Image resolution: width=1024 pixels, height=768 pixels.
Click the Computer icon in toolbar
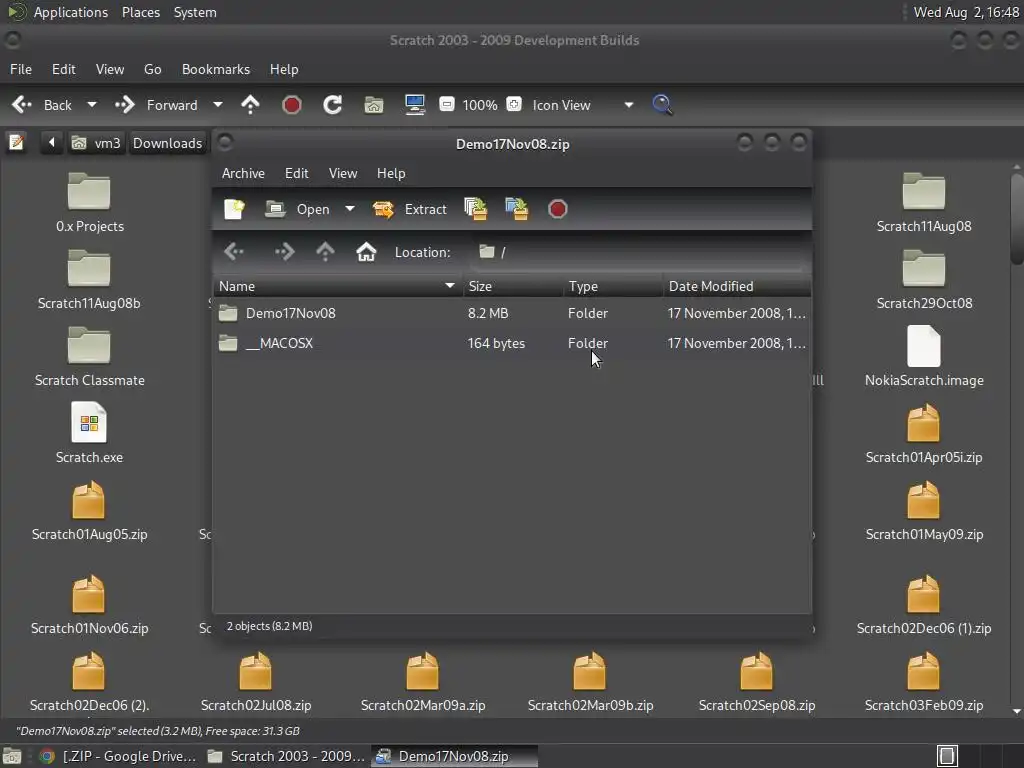point(415,105)
